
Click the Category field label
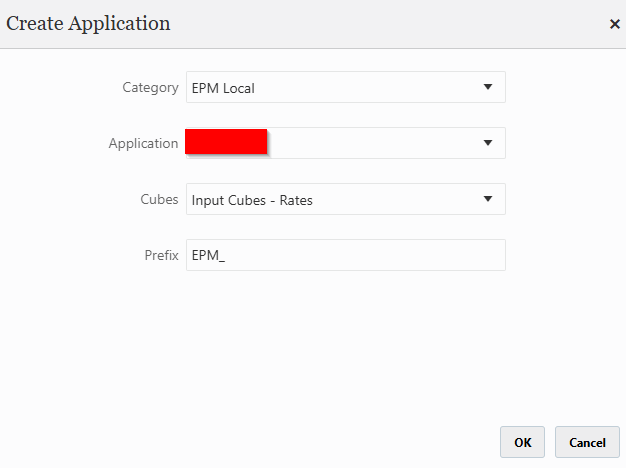150,87
